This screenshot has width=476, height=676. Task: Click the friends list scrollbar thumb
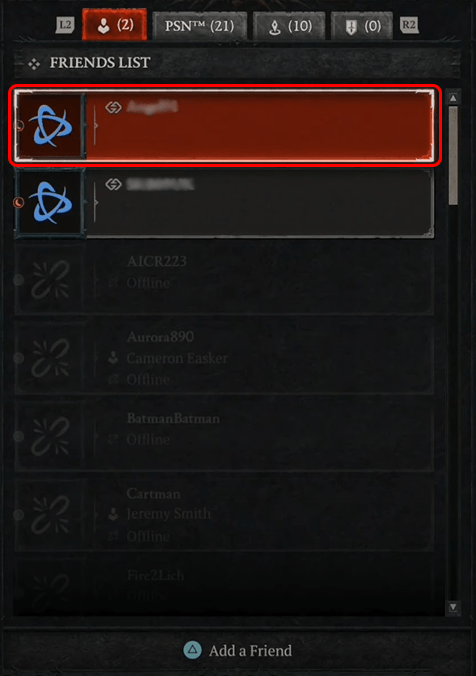pos(453,155)
